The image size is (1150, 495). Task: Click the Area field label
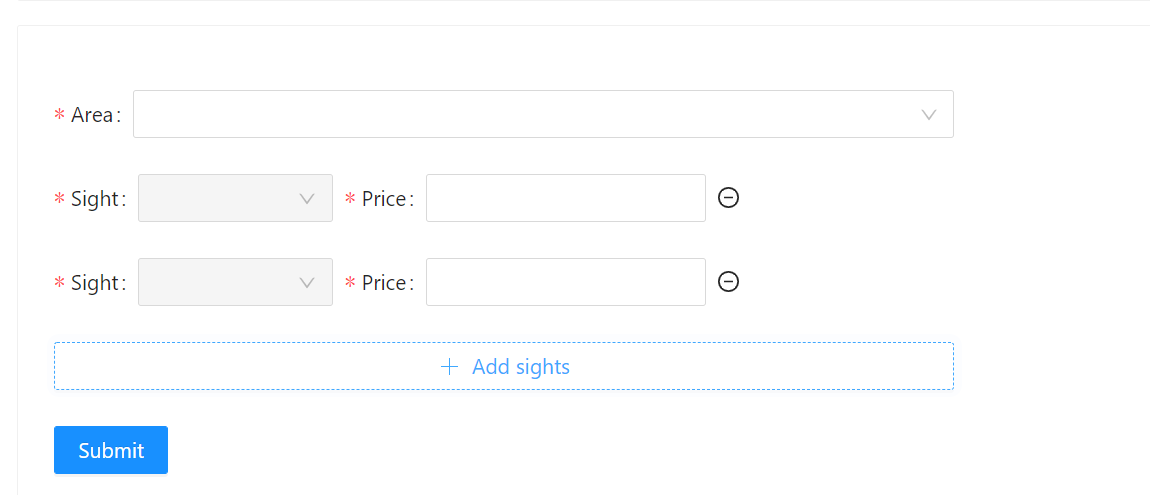92,115
